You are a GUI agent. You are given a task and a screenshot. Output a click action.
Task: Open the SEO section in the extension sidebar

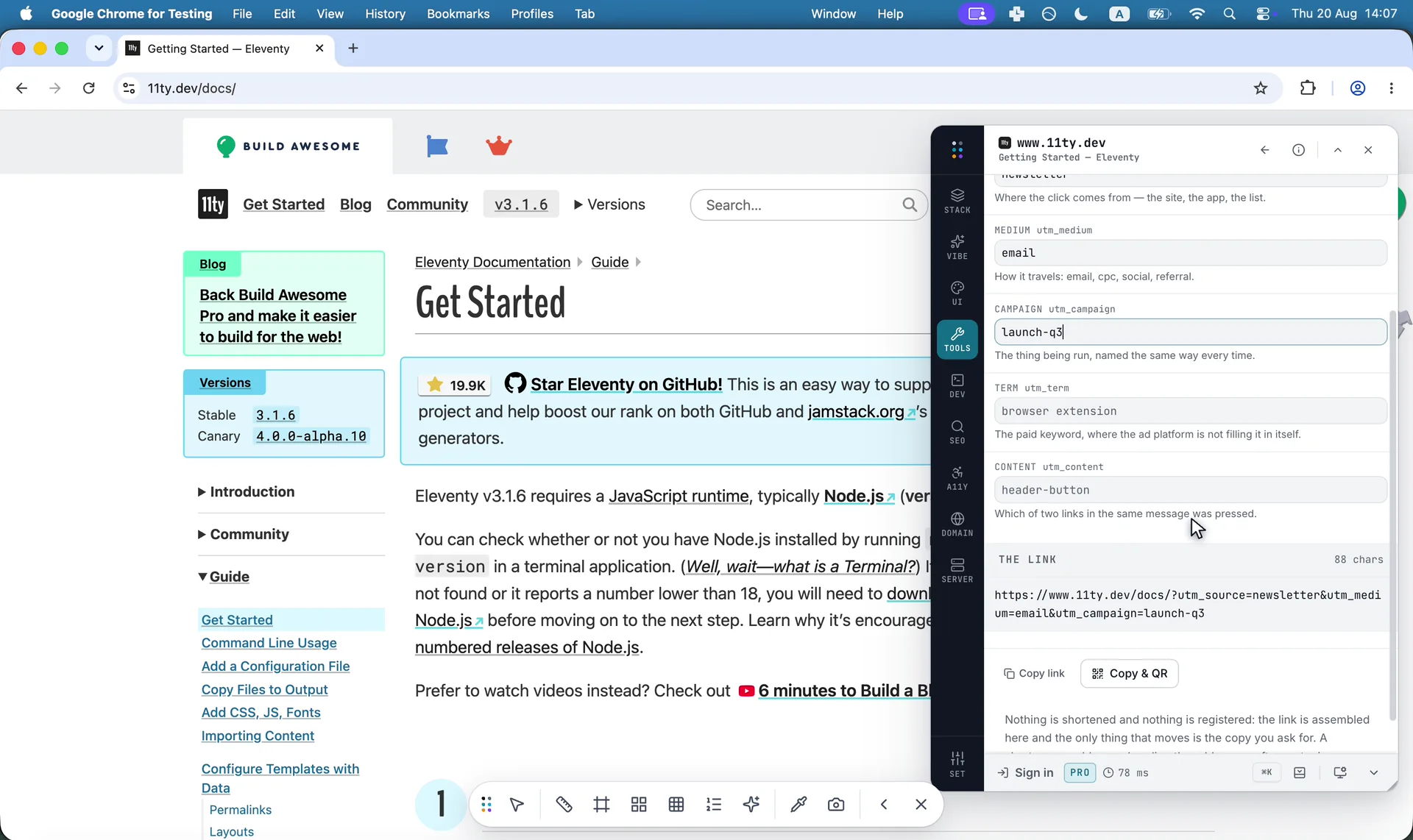[x=957, y=432]
